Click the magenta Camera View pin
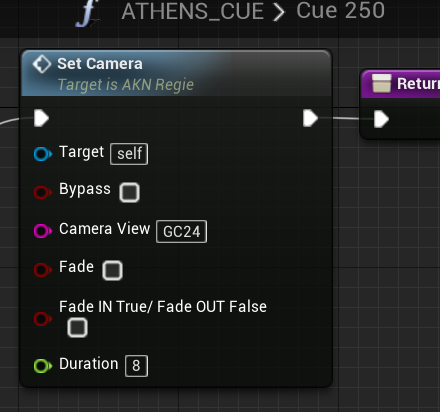 point(43,231)
